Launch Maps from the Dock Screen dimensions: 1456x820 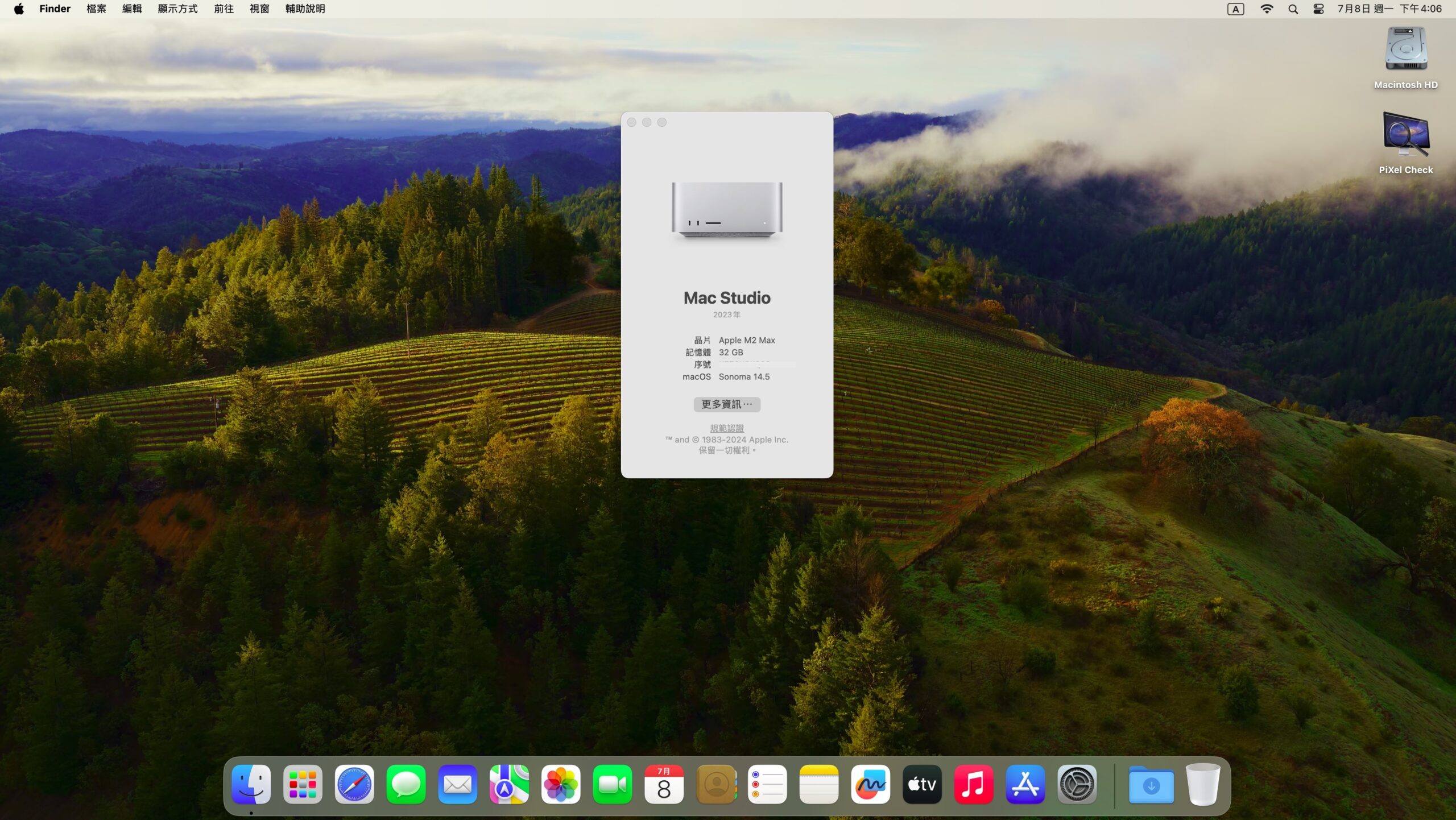[509, 784]
